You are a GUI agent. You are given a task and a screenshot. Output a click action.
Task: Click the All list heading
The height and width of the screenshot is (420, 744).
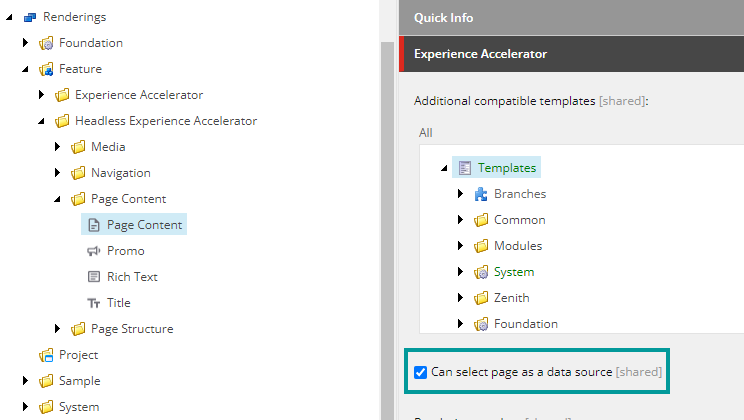coord(426,133)
